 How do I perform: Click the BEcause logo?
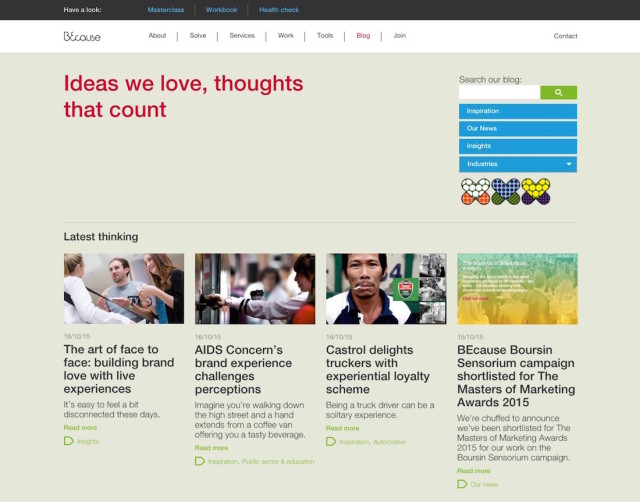[82, 36]
